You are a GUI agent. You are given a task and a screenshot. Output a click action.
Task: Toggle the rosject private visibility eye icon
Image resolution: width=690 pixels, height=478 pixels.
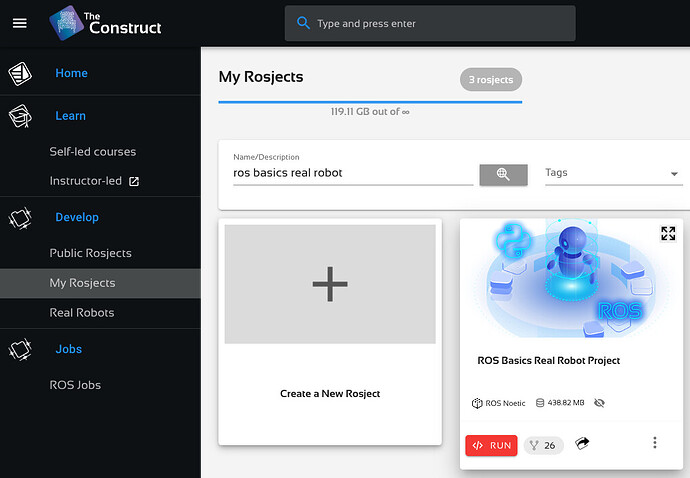599,403
